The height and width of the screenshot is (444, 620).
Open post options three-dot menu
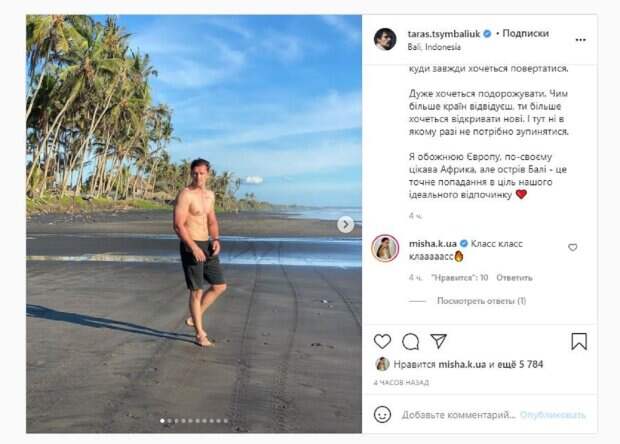pyautogui.click(x=581, y=40)
